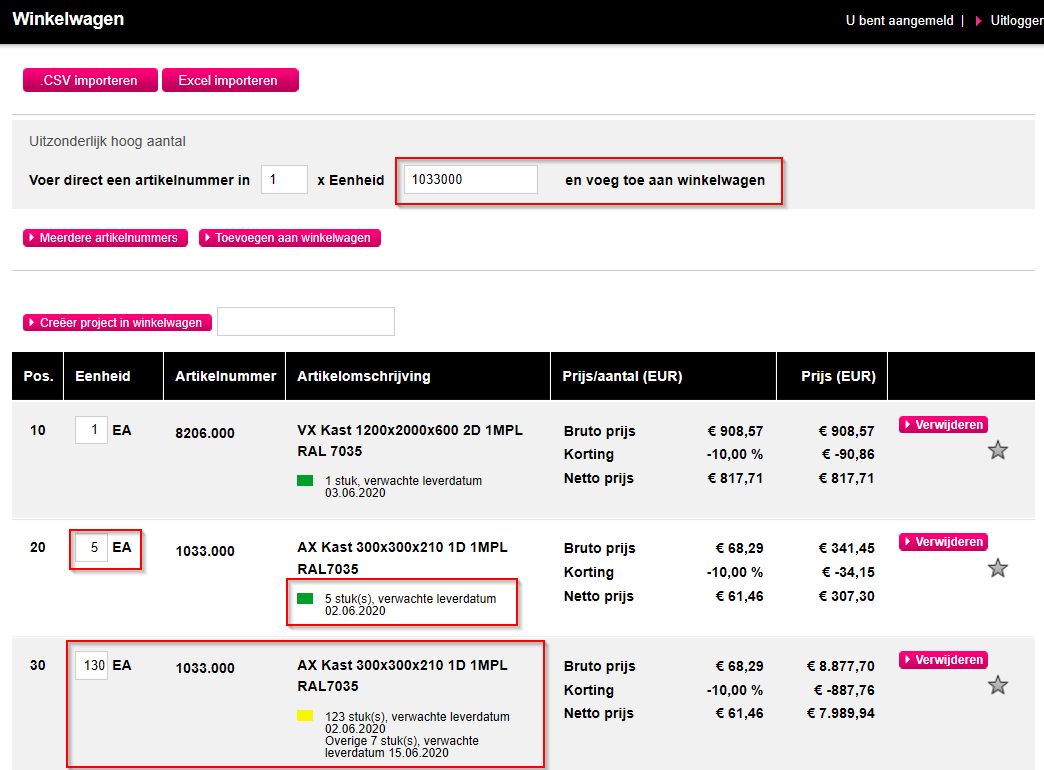Click green availability indicator for 8206.000

click(305, 480)
